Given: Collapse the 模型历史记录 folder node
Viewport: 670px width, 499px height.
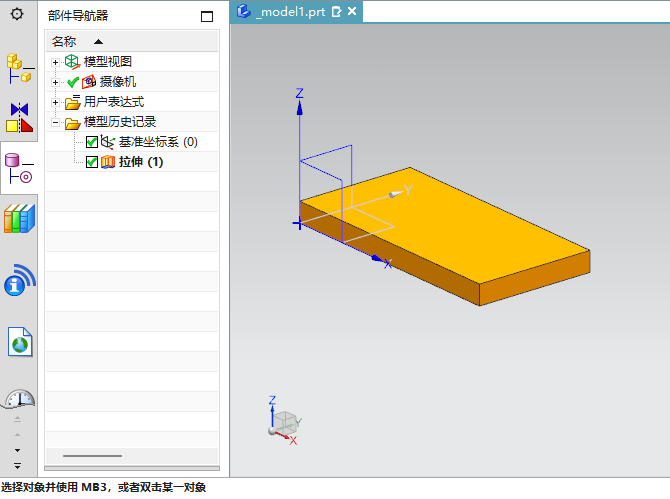Looking at the screenshot, I should click(56, 123).
